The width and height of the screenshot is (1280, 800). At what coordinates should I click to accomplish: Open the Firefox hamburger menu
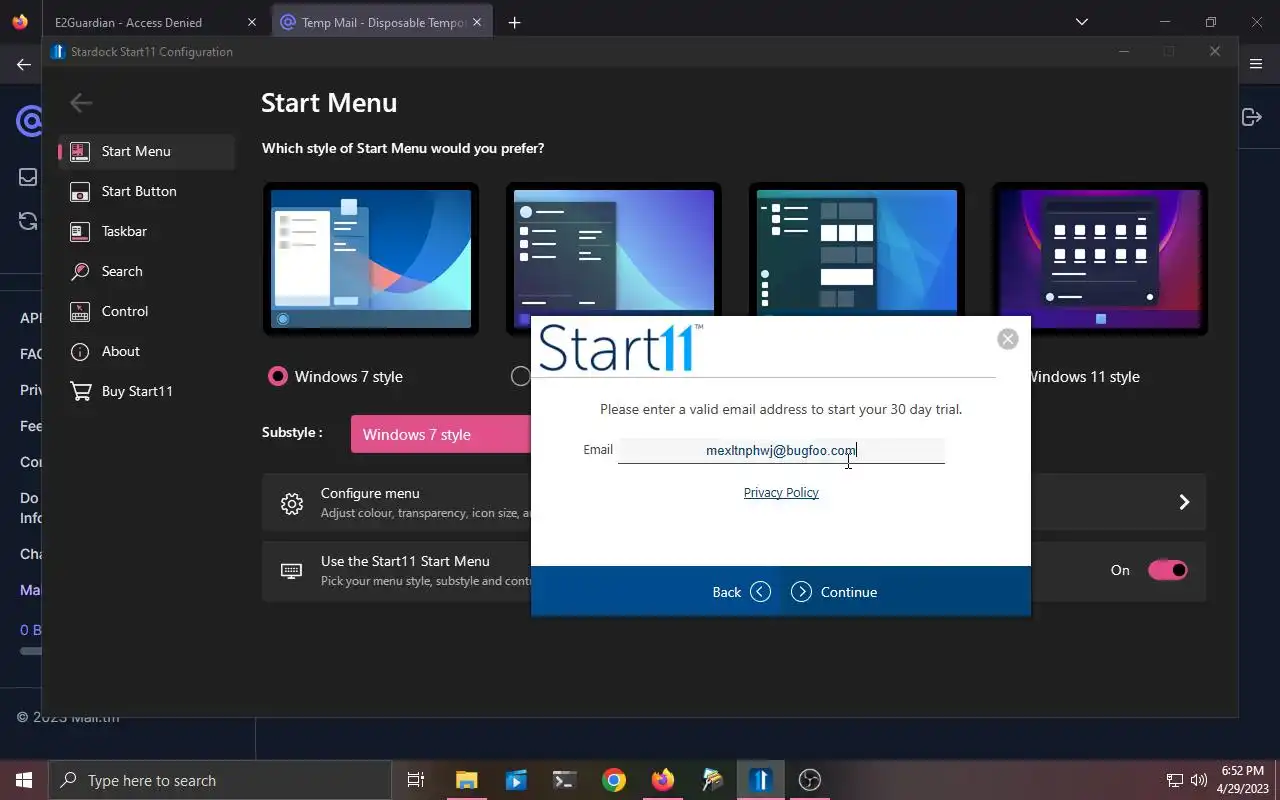coord(1256,64)
